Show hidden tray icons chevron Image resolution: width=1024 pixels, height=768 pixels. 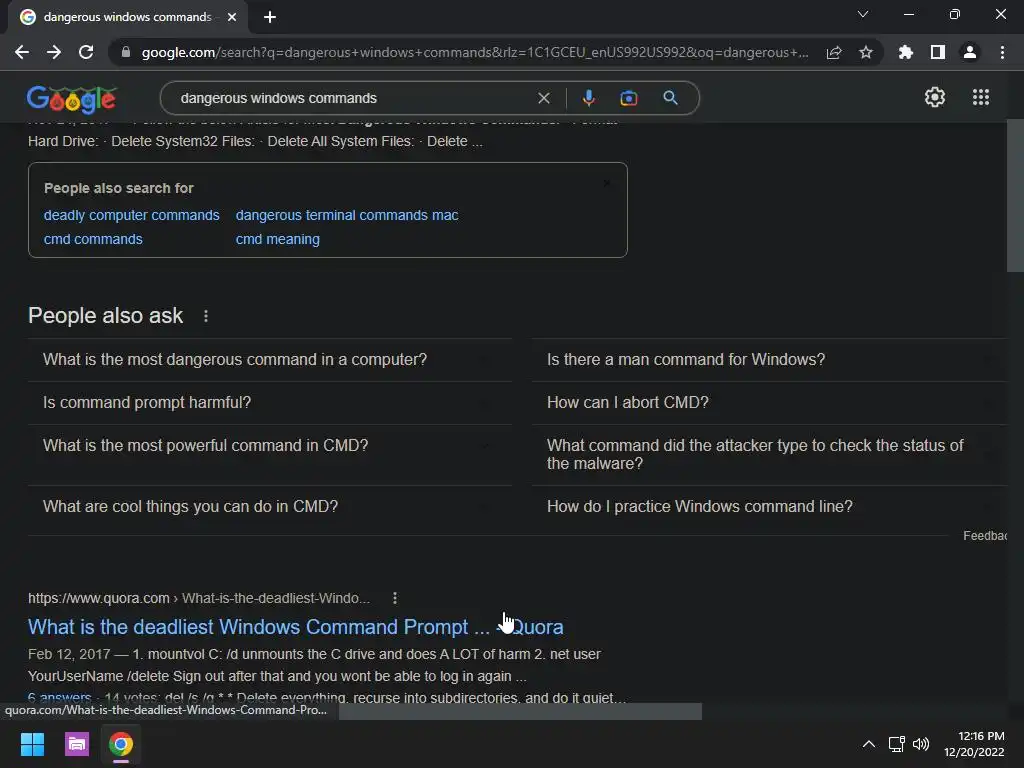869,744
